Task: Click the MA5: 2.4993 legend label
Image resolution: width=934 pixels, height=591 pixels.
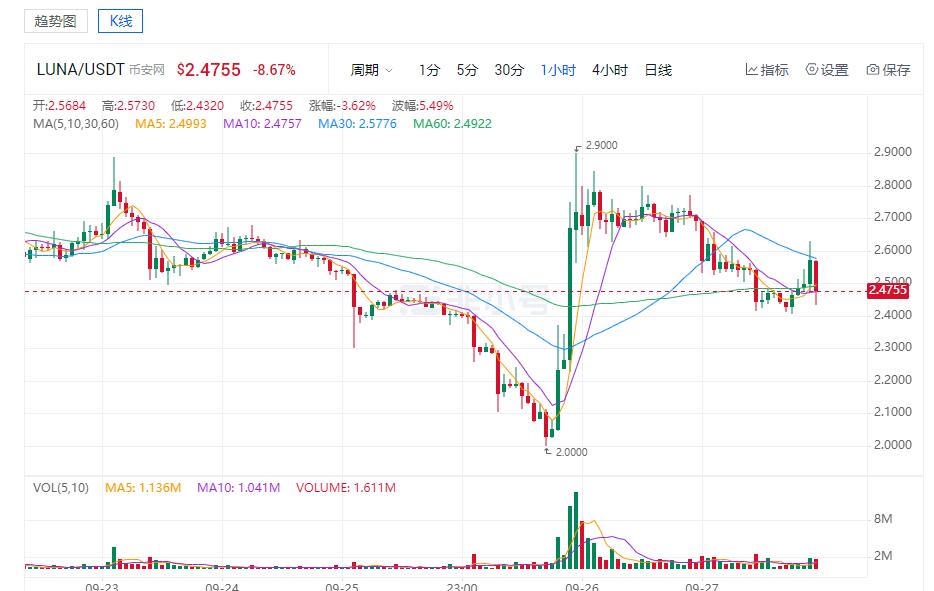Action: click(171, 124)
